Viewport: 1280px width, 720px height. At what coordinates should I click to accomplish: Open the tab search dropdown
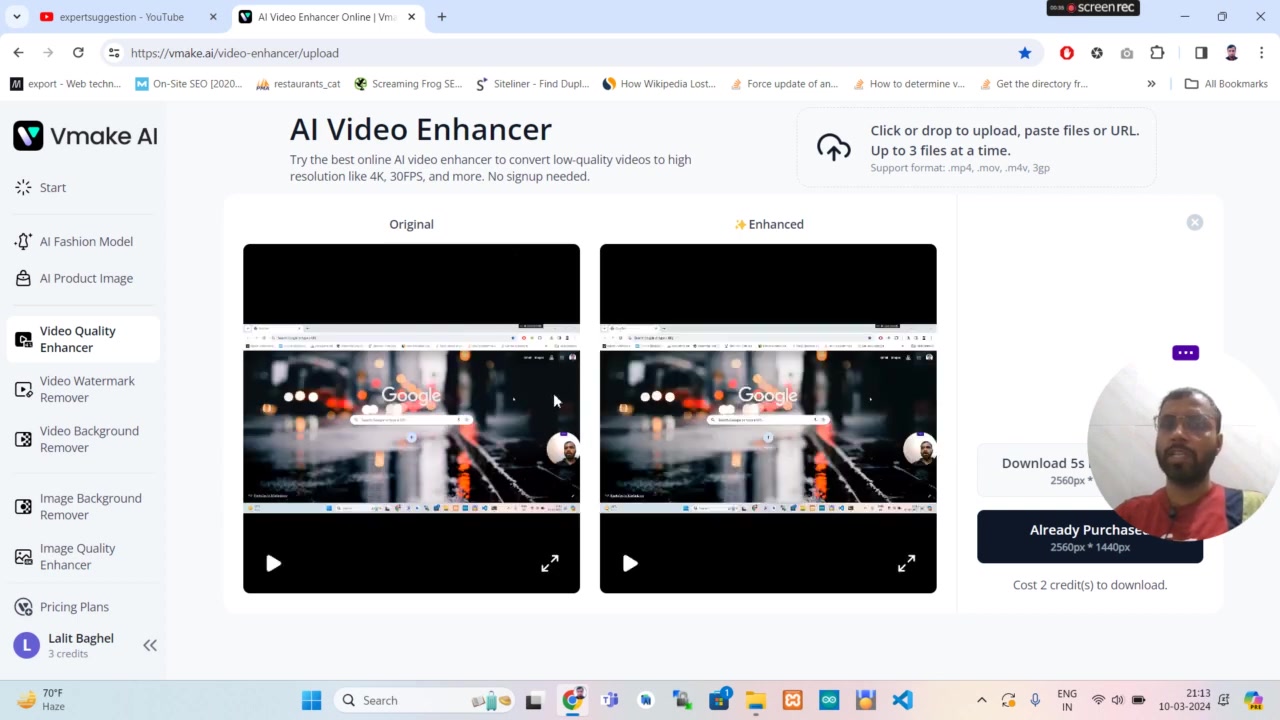click(16, 17)
